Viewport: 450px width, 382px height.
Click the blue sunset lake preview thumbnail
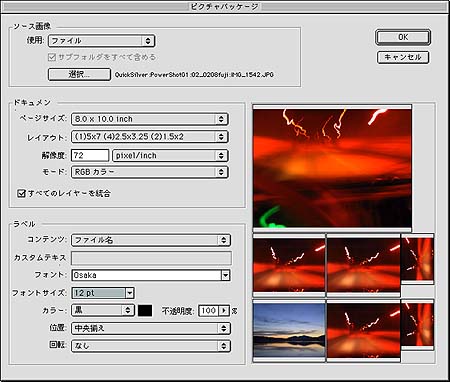click(289, 330)
